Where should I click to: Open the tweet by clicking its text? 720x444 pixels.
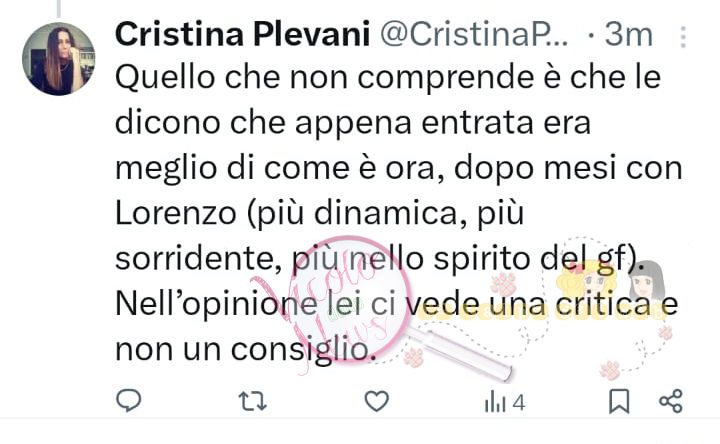(399, 213)
